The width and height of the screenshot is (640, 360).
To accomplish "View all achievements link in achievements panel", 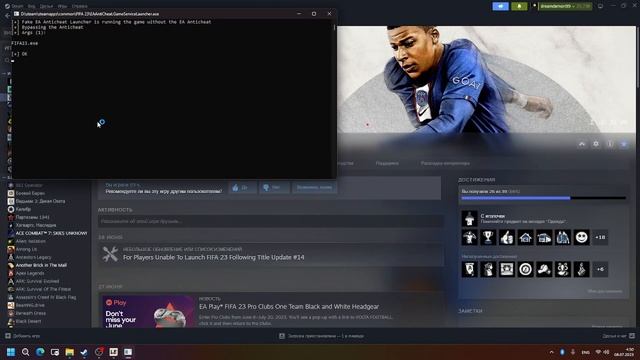I will (605, 291).
